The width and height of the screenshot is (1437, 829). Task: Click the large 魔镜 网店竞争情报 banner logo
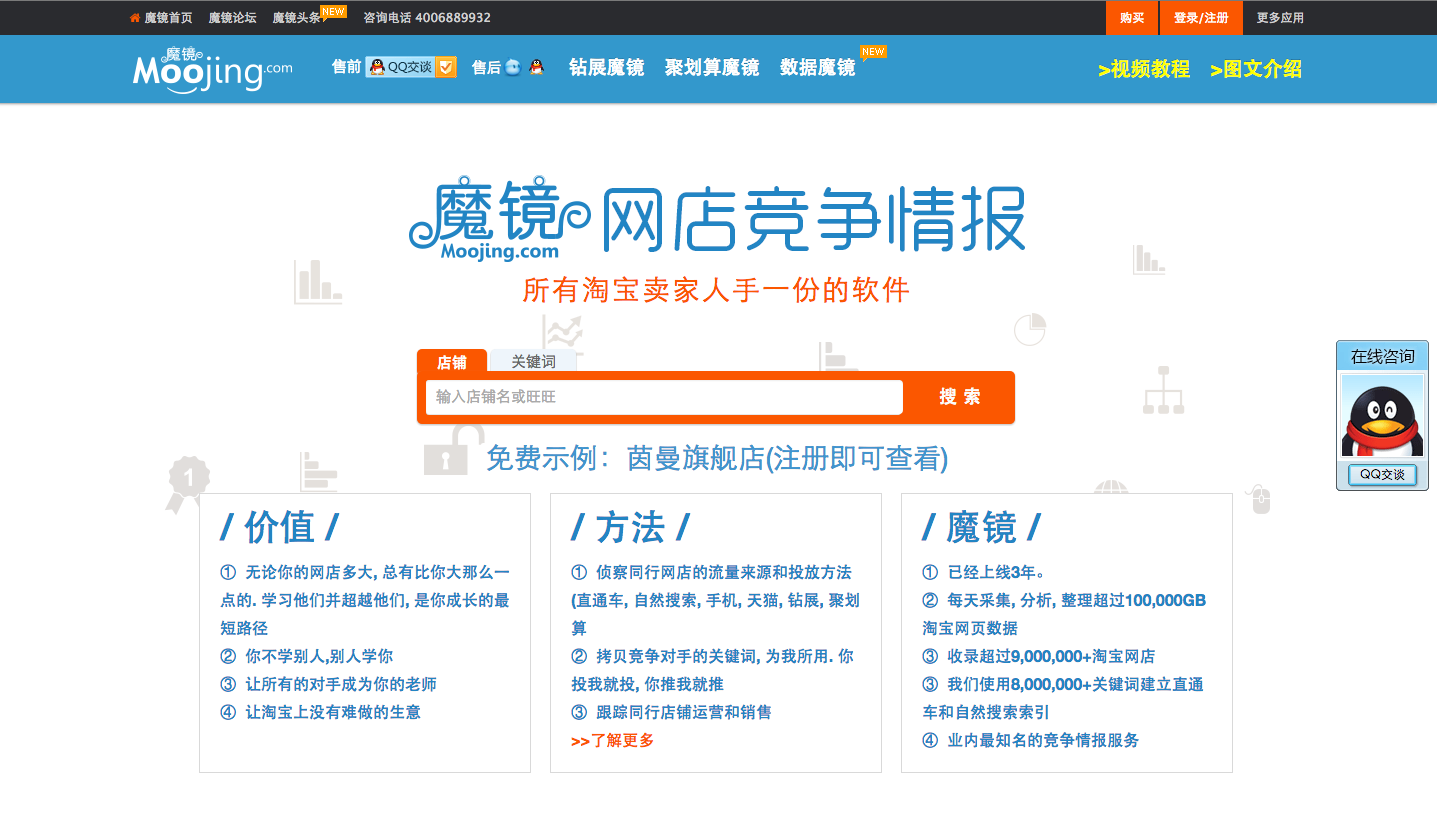[717, 218]
